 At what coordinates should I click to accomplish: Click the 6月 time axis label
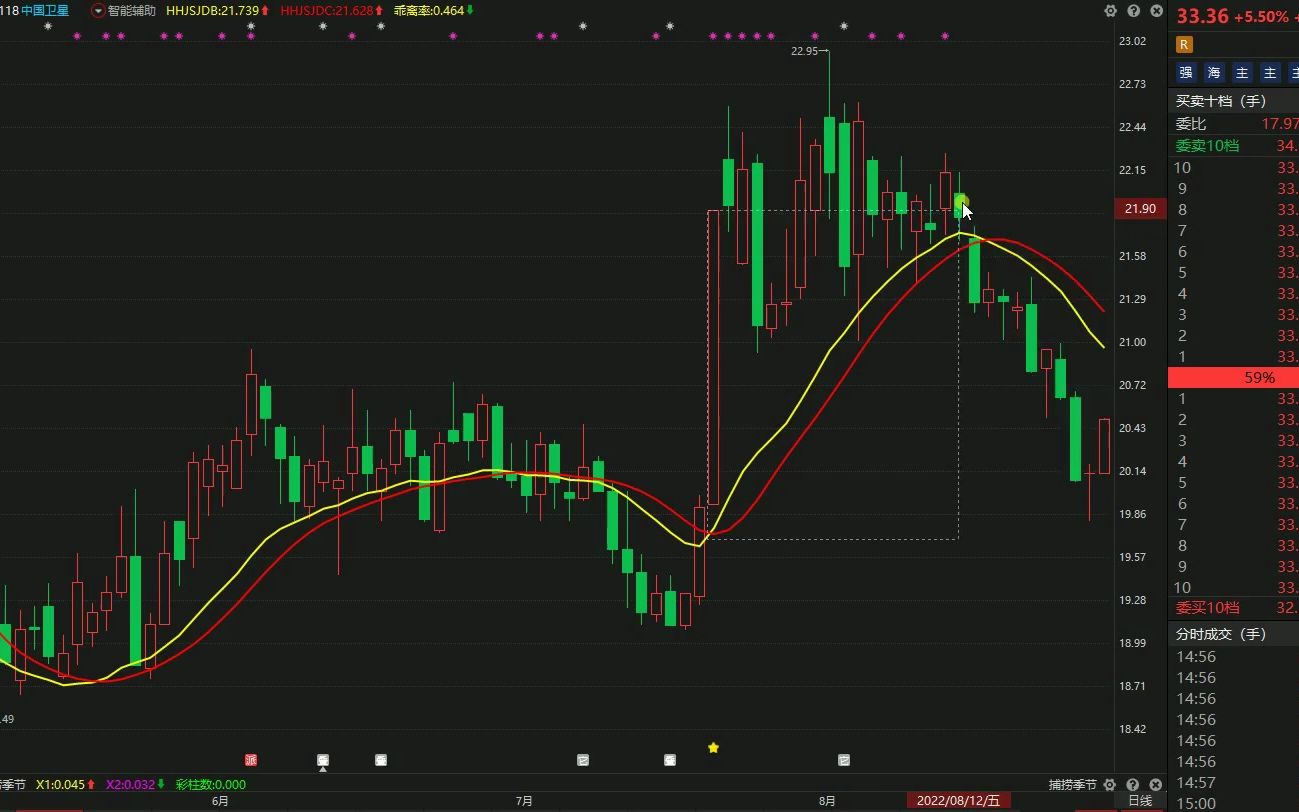(220, 801)
